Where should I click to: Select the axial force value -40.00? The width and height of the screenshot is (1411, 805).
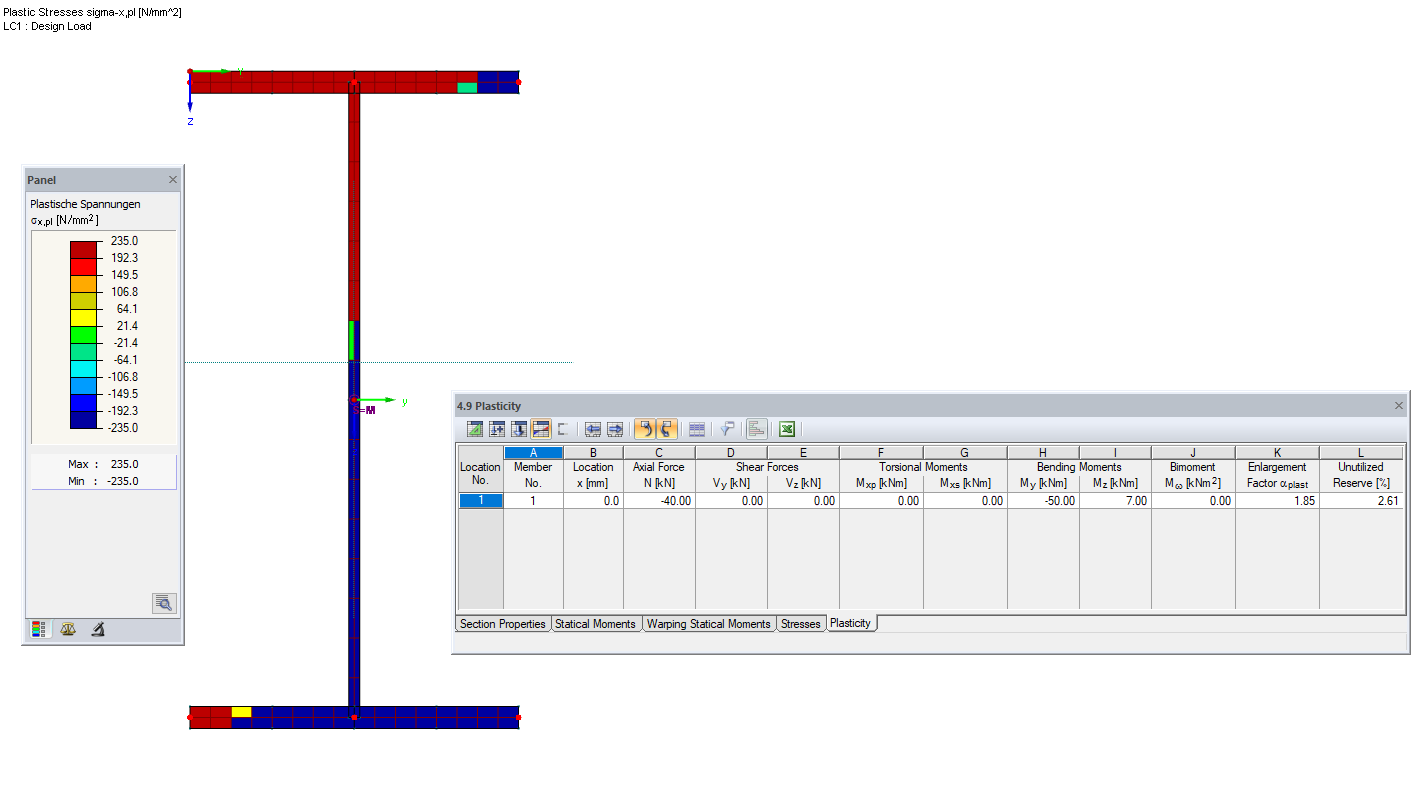(x=659, y=501)
